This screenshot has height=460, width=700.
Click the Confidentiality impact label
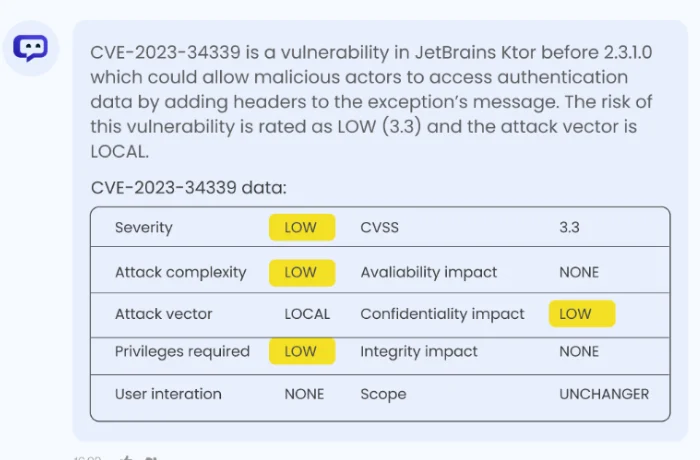[x=442, y=314]
